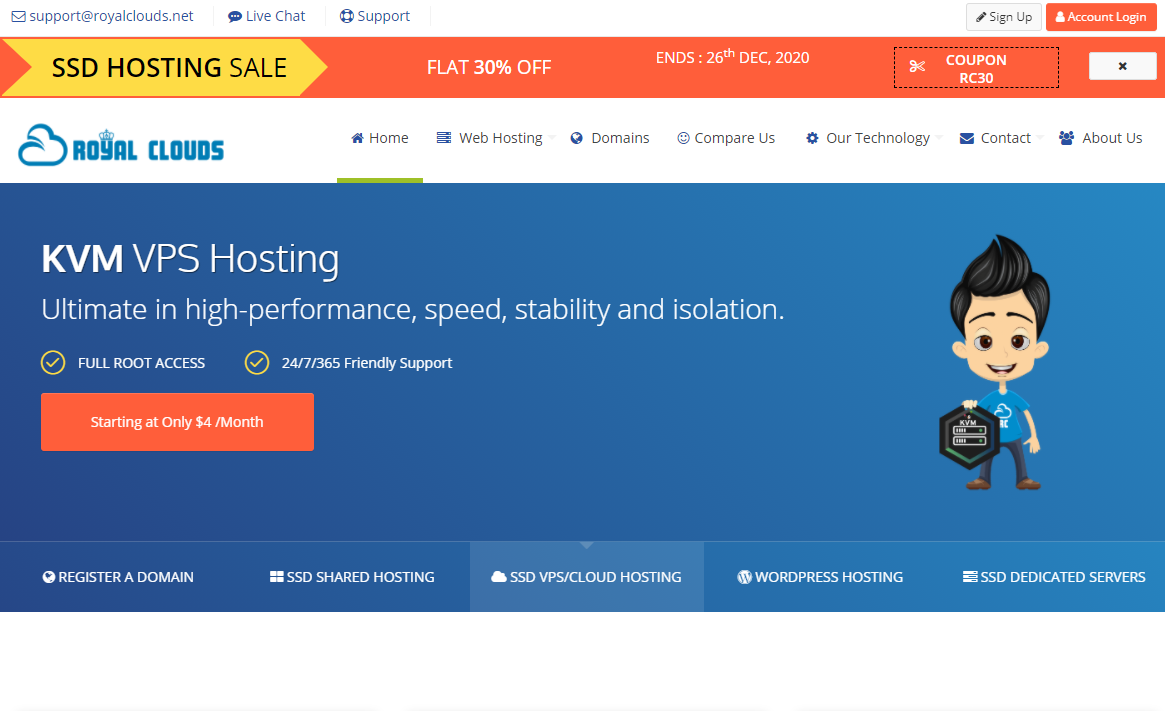Image resolution: width=1165 pixels, height=711 pixels.
Task: Click the Account Login button
Action: click(x=1101, y=17)
